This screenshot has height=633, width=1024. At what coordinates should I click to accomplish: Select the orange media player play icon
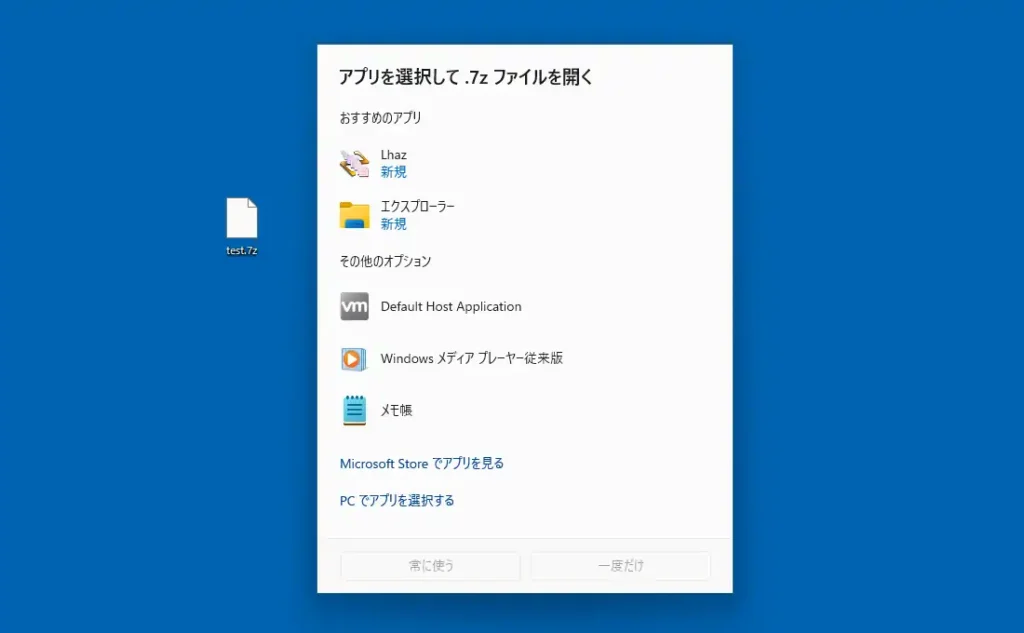tap(353, 358)
